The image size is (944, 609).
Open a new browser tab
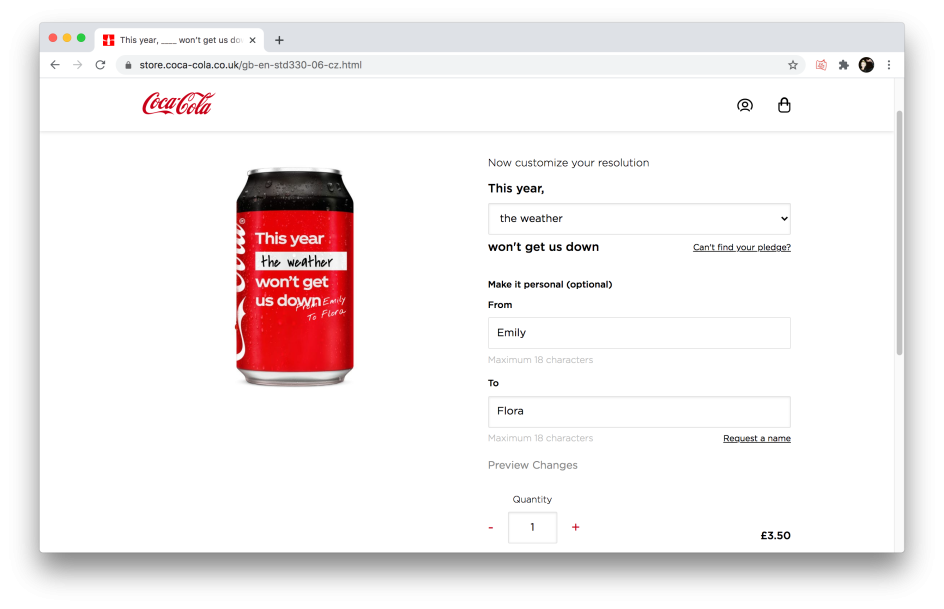(x=279, y=40)
